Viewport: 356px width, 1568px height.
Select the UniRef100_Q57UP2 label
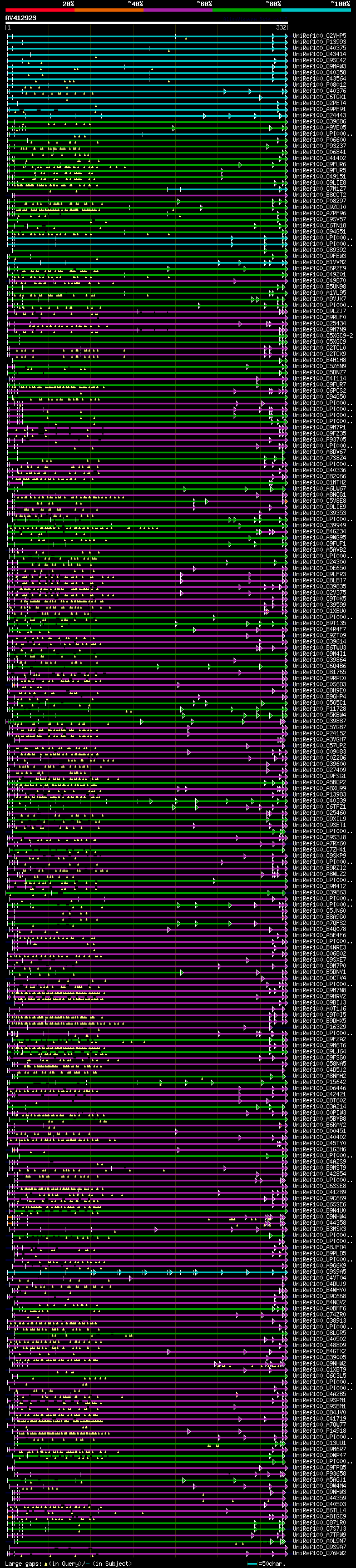point(319,746)
